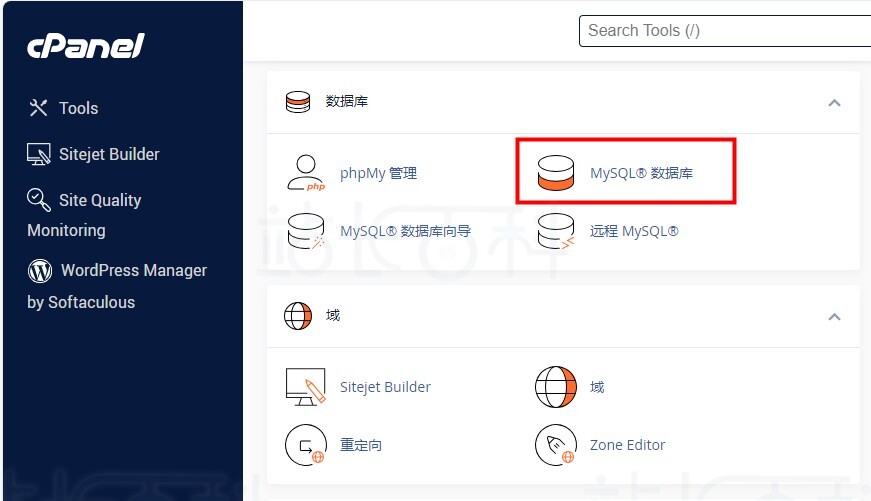Collapse the 数据库 section chevron
871x501 pixels.
tap(834, 103)
